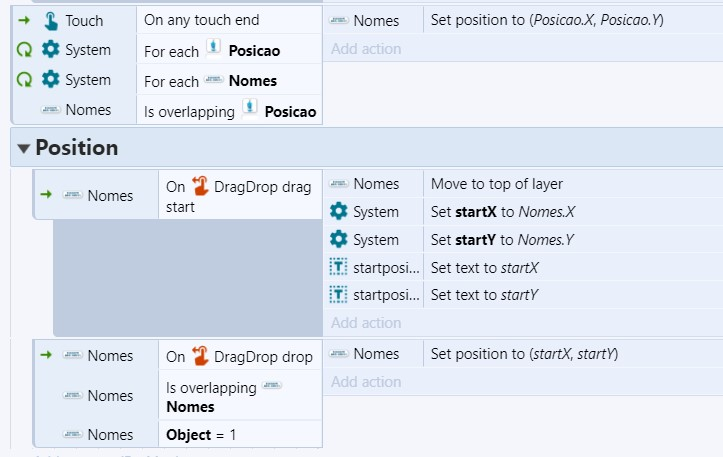The width and height of the screenshot is (723, 457).
Task: Click DragDrop icon in drop condition
Action: pyautogui.click(x=201, y=356)
